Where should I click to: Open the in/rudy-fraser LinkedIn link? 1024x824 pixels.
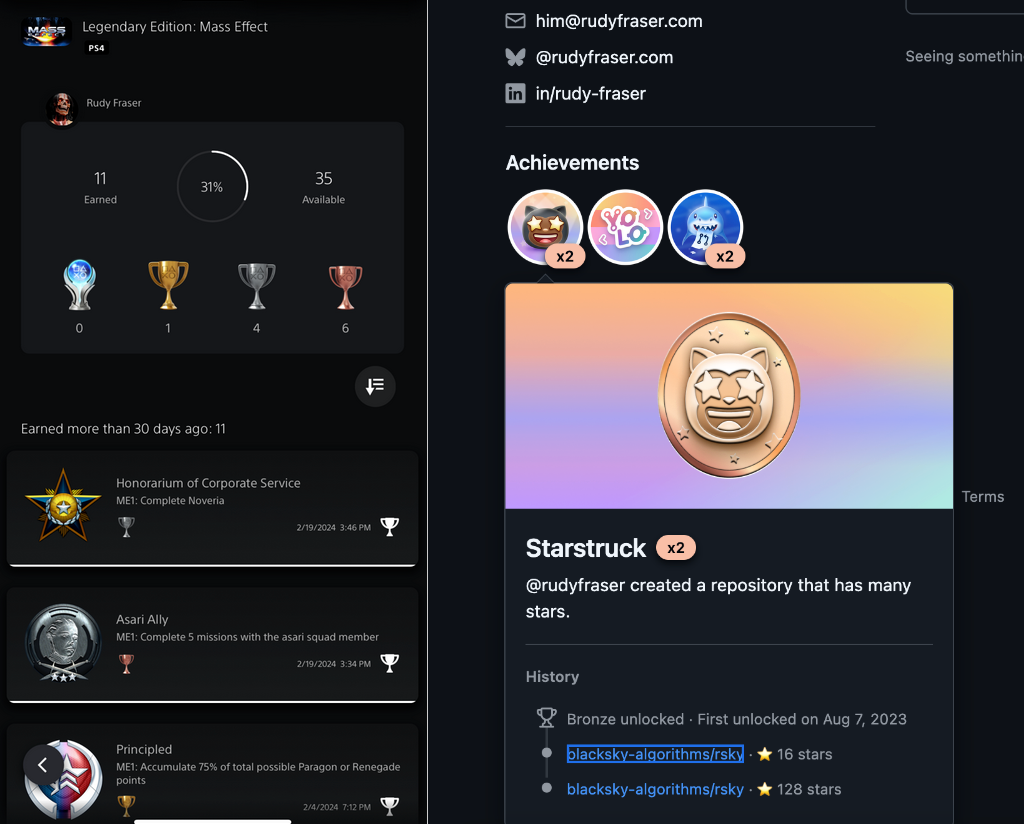coord(590,93)
